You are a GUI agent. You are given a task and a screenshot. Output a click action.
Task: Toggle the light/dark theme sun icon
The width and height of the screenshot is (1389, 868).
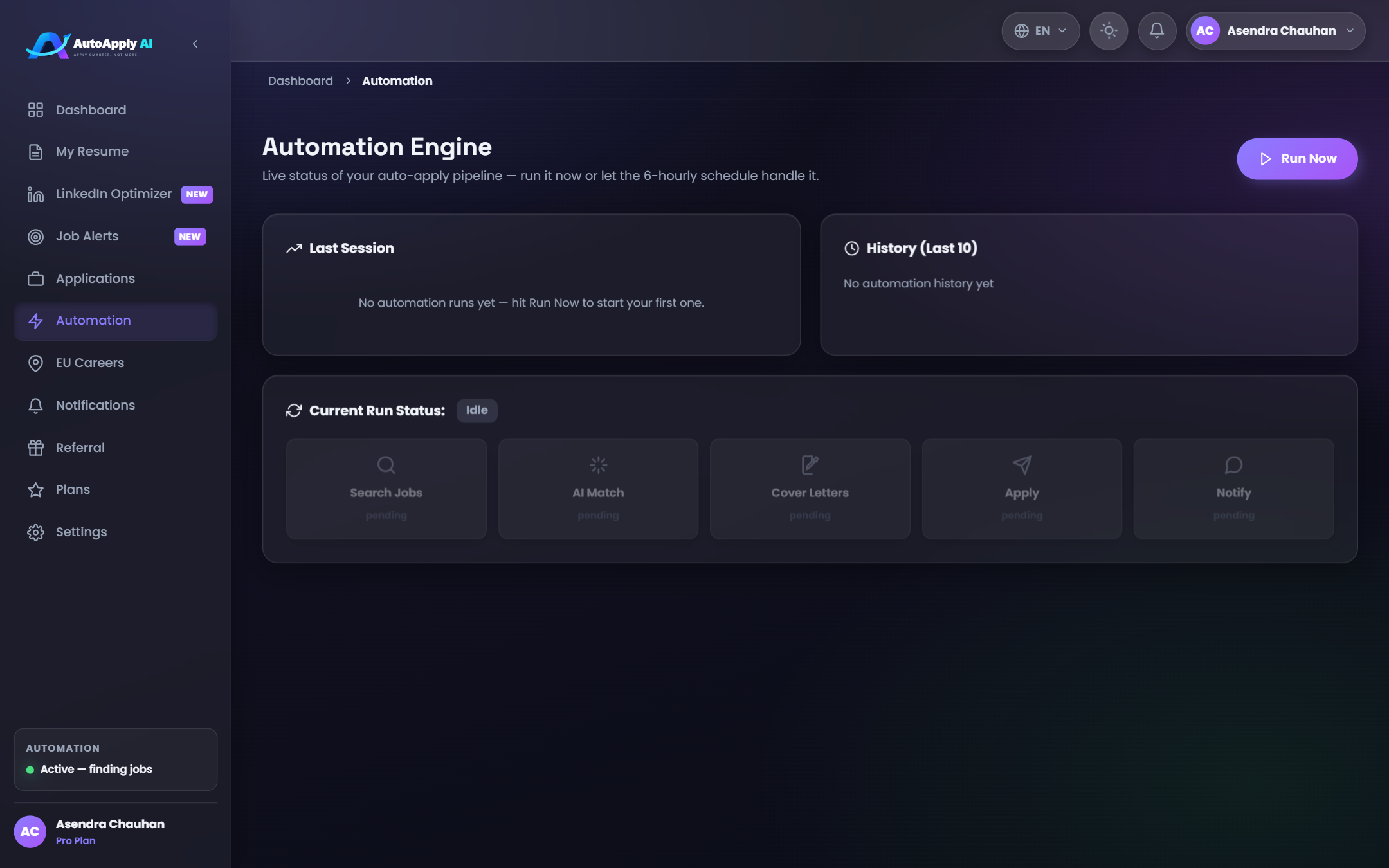point(1109,31)
